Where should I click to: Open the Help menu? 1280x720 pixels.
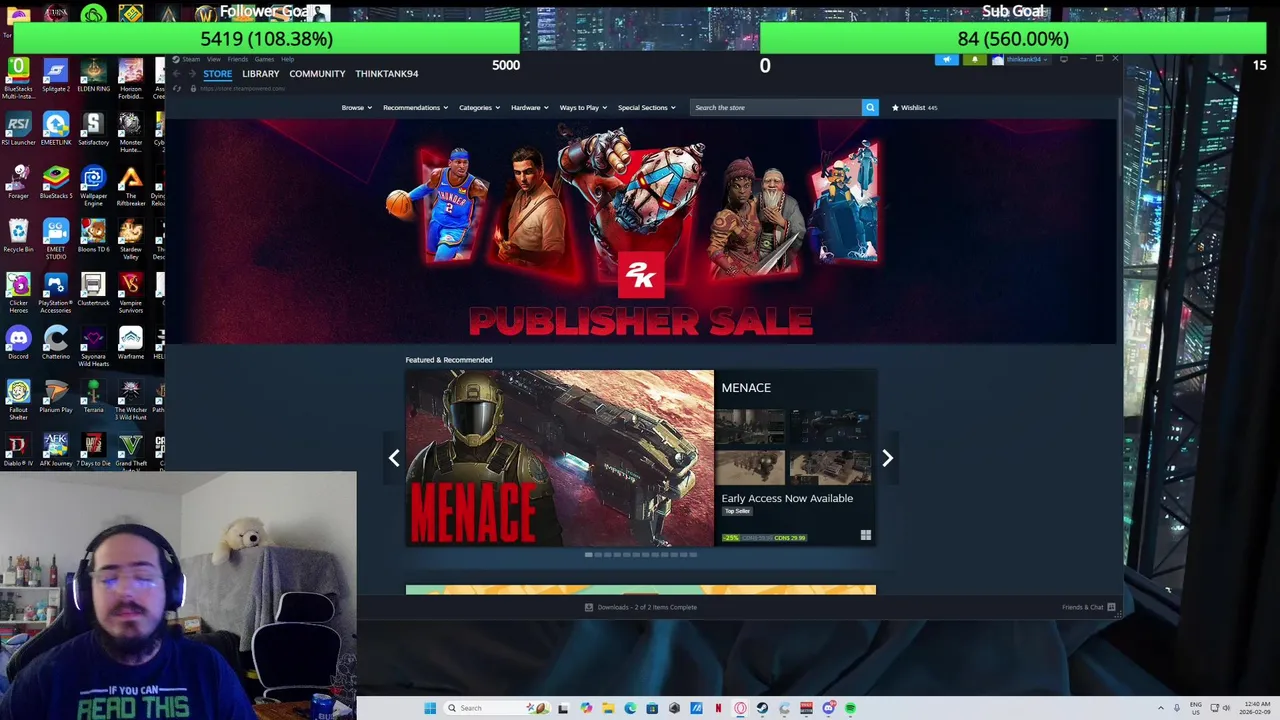(x=287, y=59)
